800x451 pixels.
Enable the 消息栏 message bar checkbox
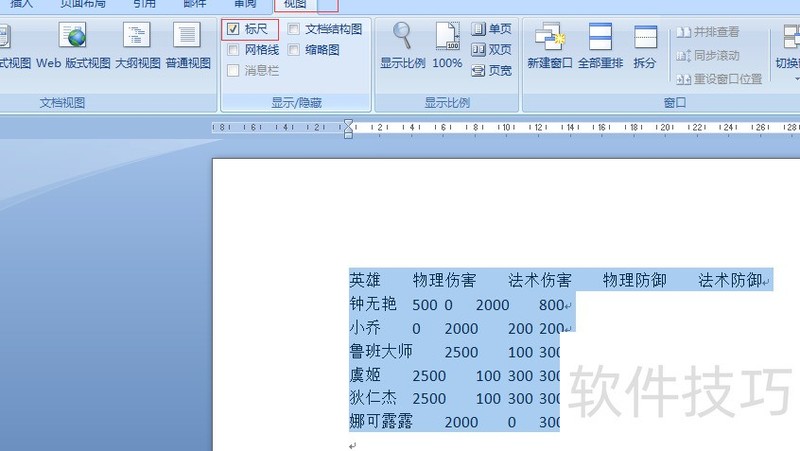tap(233, 70)
